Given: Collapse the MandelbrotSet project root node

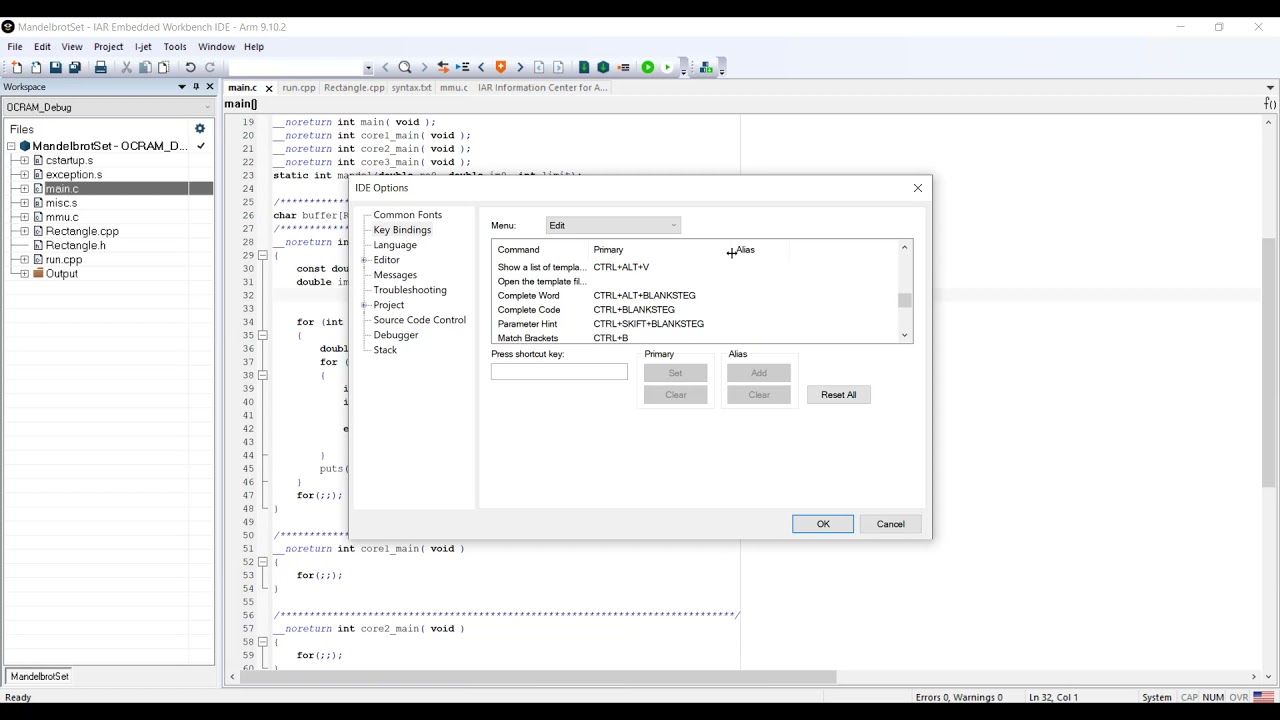Looking at the screenshot, I should 11,146.
